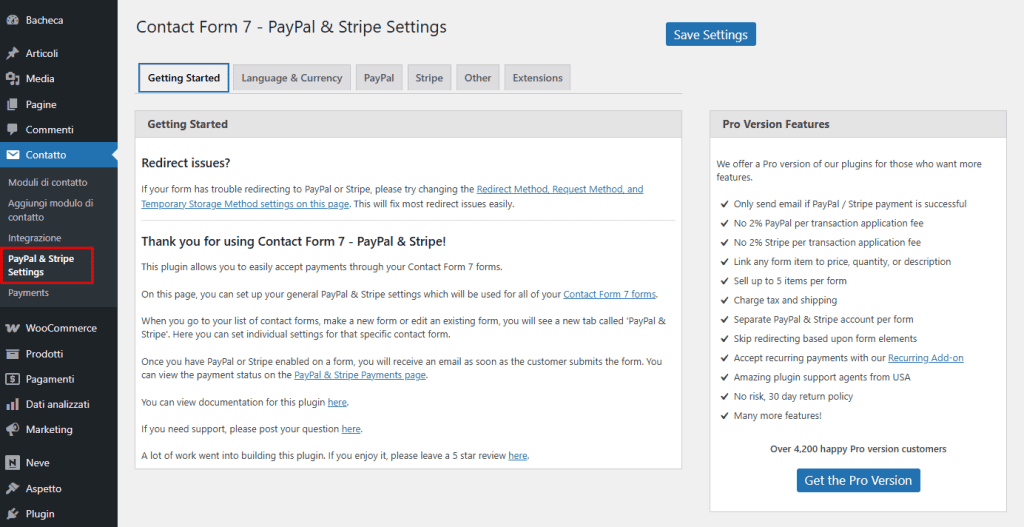Click the Contatto envelope icon

pos(12,155)
